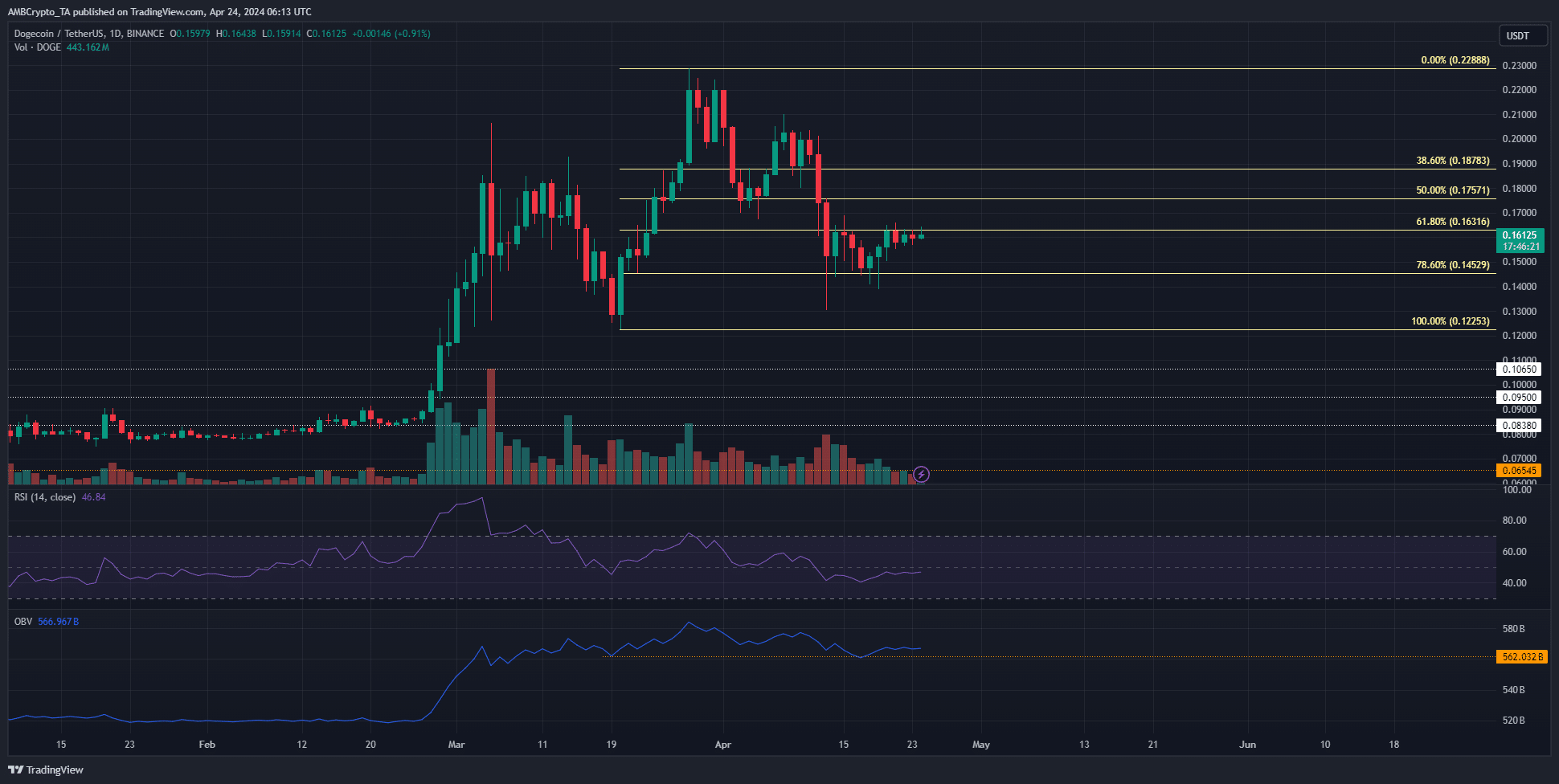Click the Vol · DOGE indicator legend
This screenshot has height=784, width=1559.
37,47
